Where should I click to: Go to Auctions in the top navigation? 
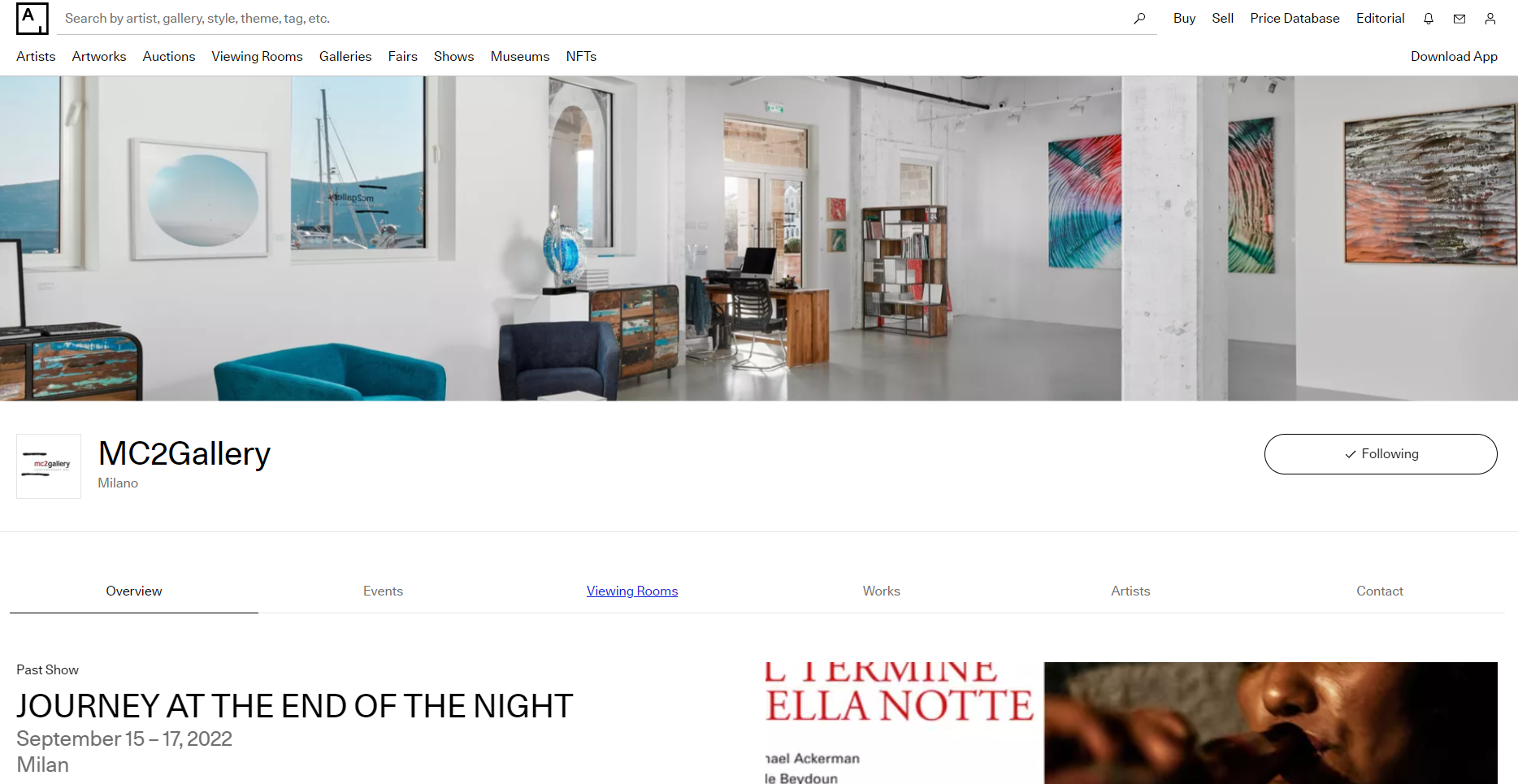[x=169, y=56]
